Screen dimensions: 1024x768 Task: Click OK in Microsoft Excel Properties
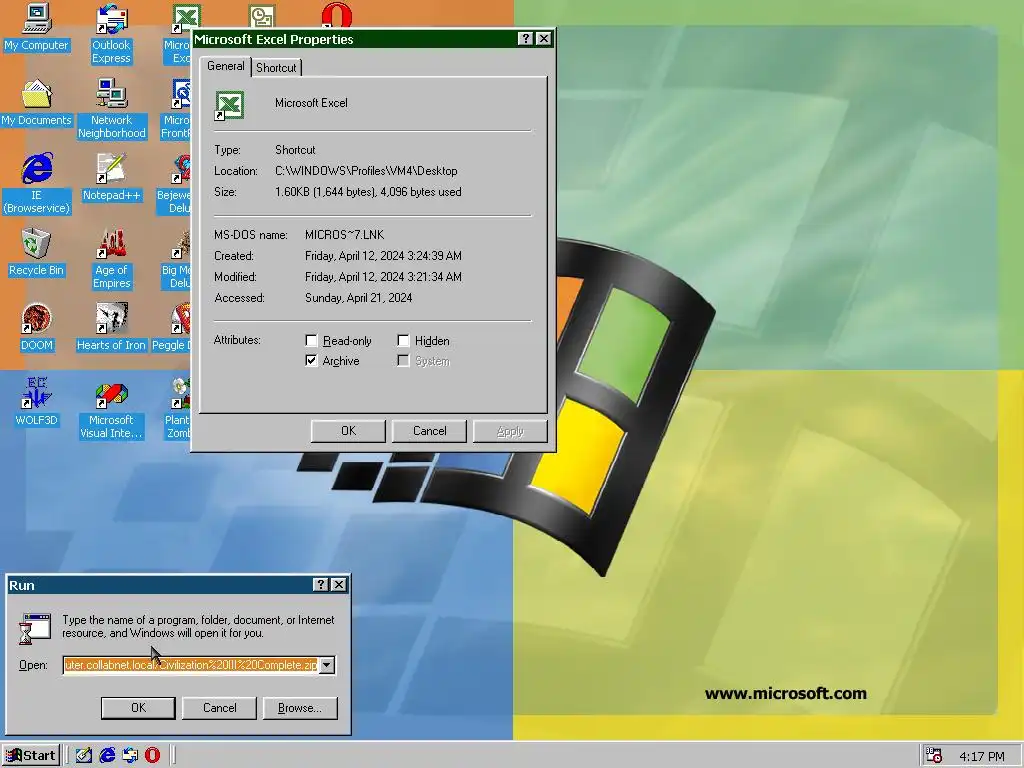[x=348, y=431]
